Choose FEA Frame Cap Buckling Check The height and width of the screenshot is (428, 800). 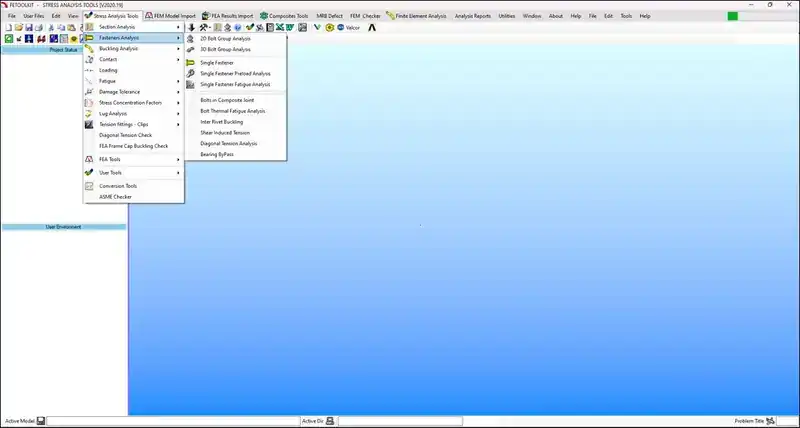pyautogui.click(x=134, y=146)
